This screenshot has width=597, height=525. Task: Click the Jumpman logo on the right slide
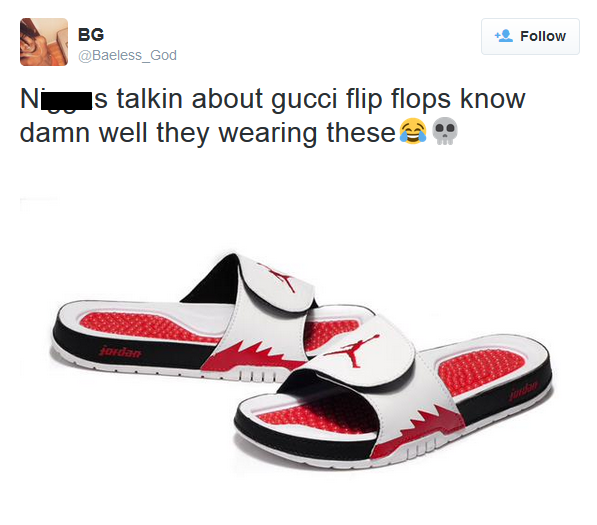(x=349, y=350)
